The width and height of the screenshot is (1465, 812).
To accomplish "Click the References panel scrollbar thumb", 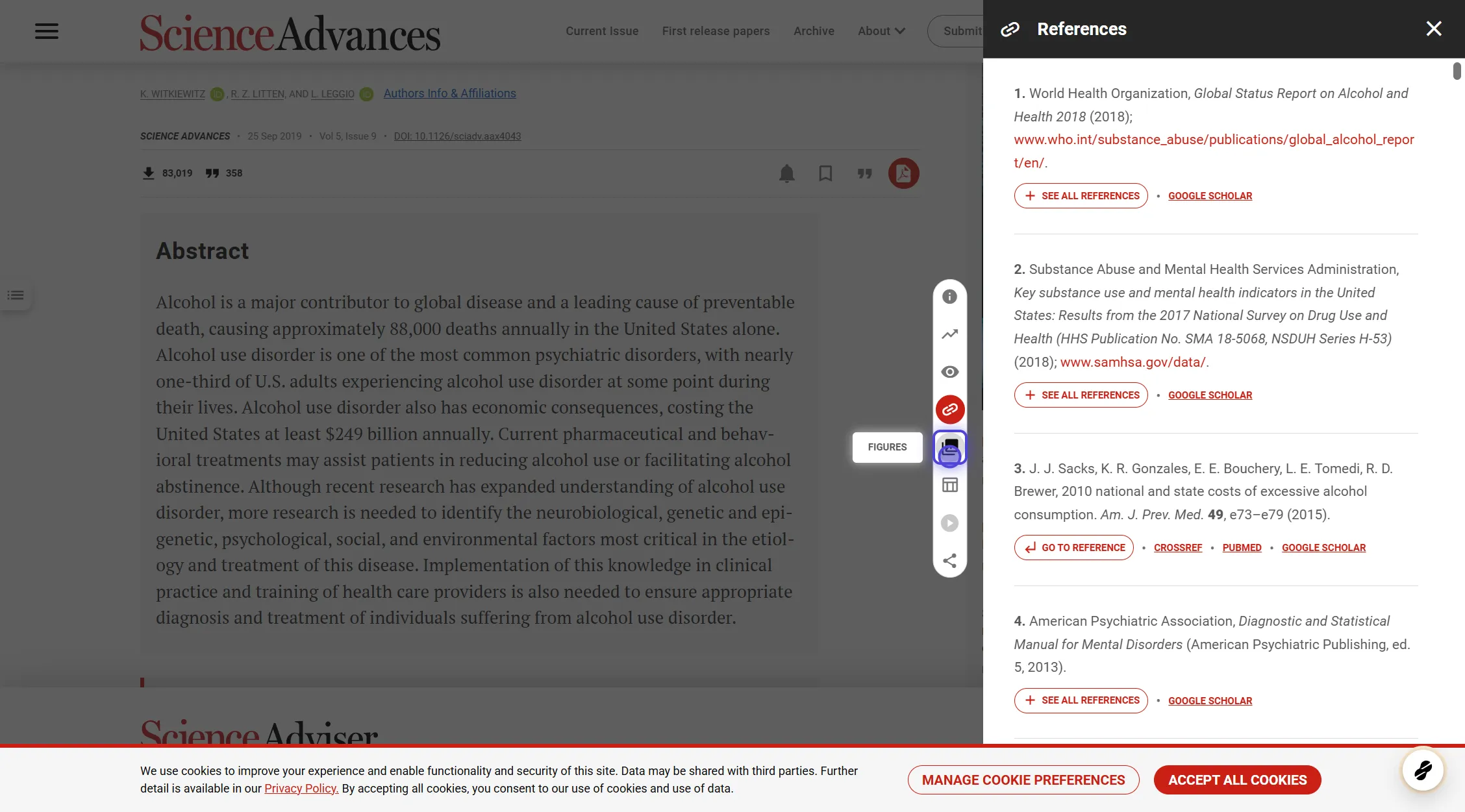I will click(1457, 71).
